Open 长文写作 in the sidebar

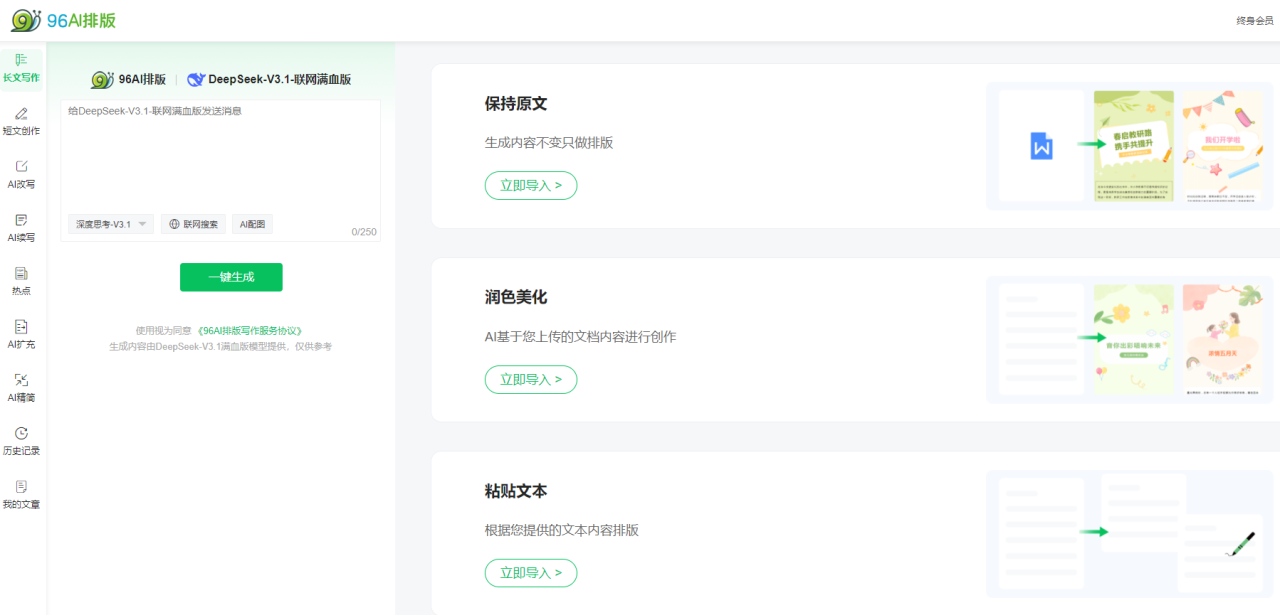coord(21,67)
